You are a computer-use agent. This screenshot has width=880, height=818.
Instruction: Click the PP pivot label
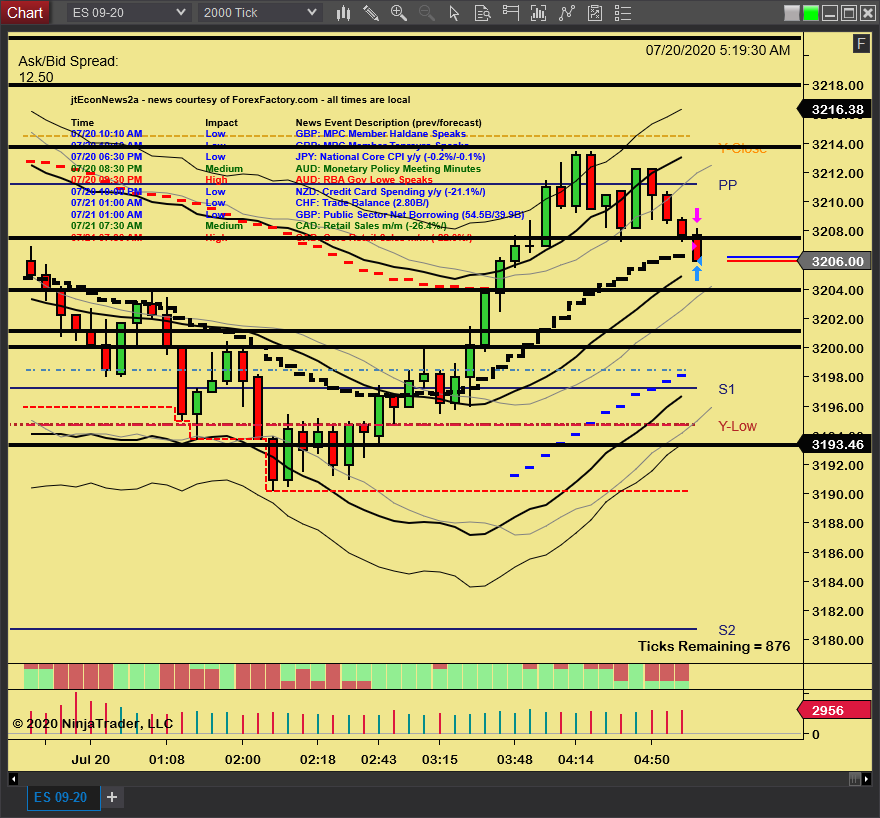tap(727, 185)
